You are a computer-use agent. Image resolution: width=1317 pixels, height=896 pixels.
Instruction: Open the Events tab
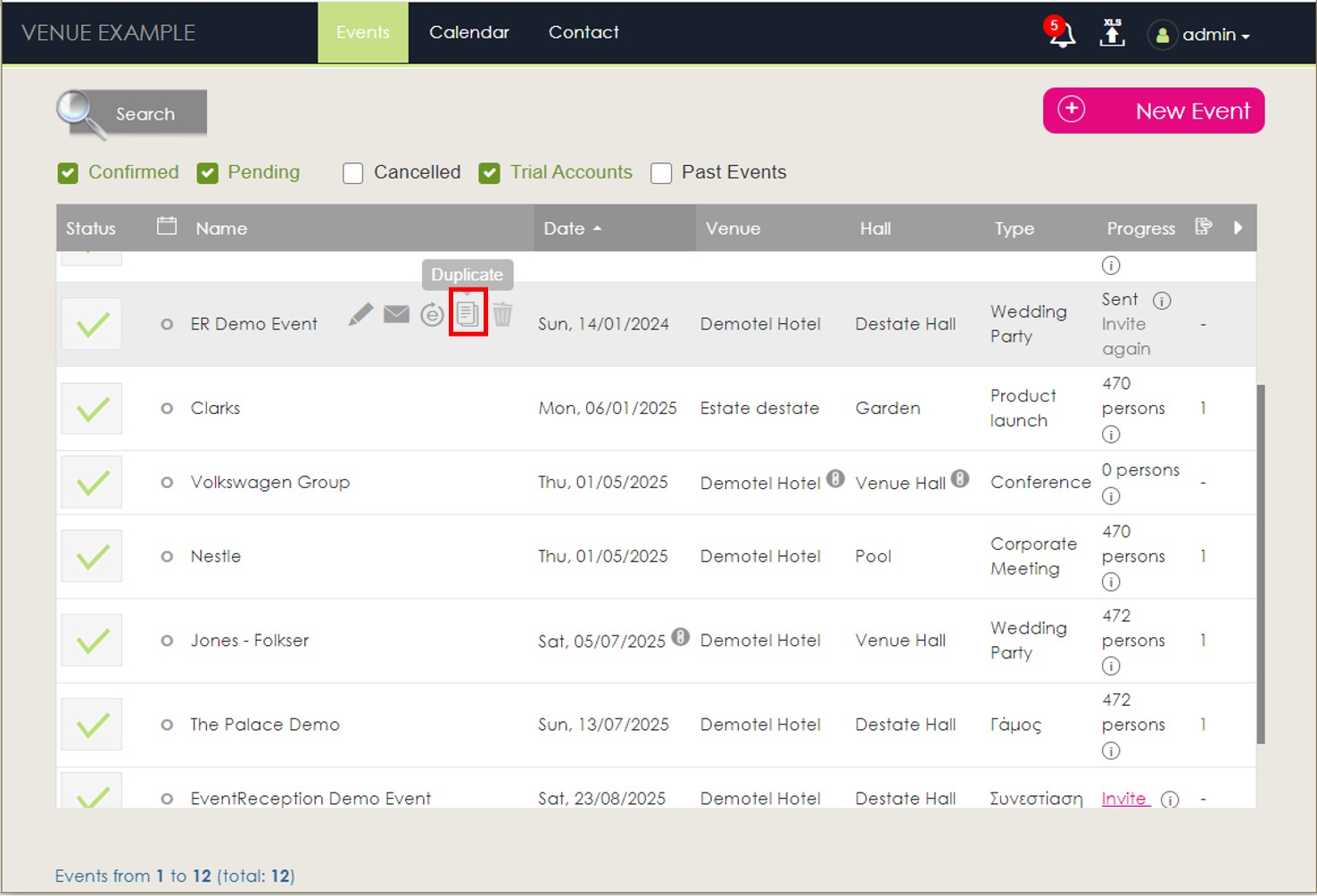363,32
